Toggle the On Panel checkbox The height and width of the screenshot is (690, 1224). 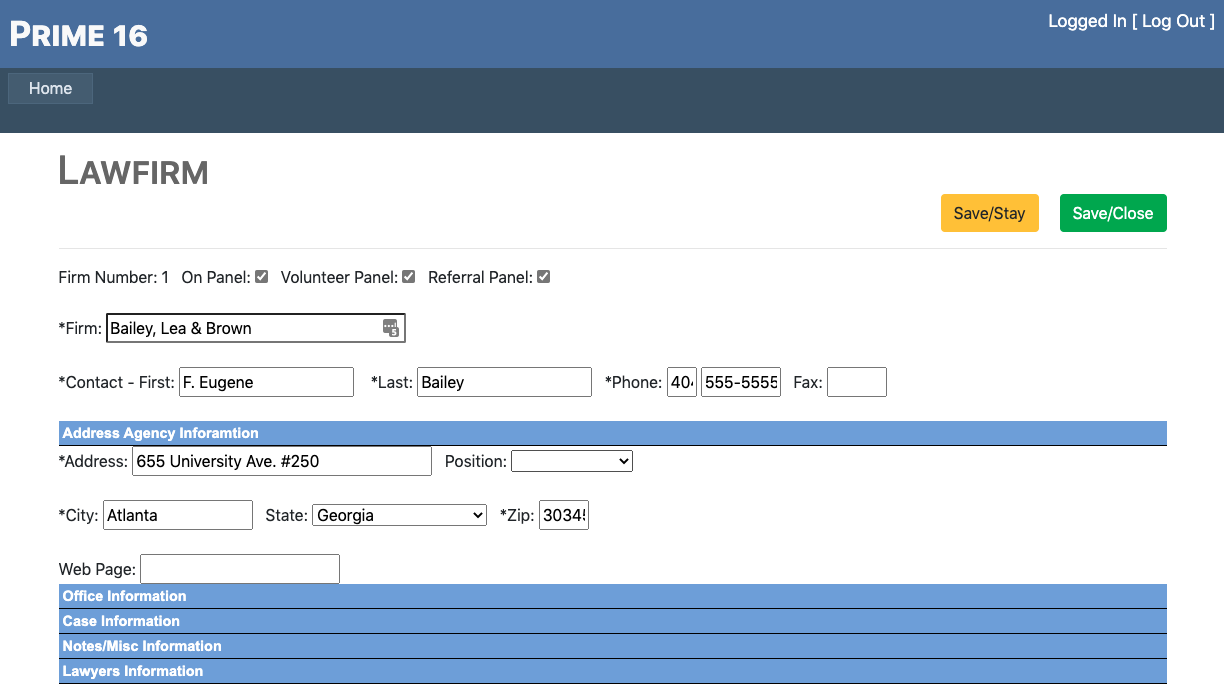pos(262,277)
